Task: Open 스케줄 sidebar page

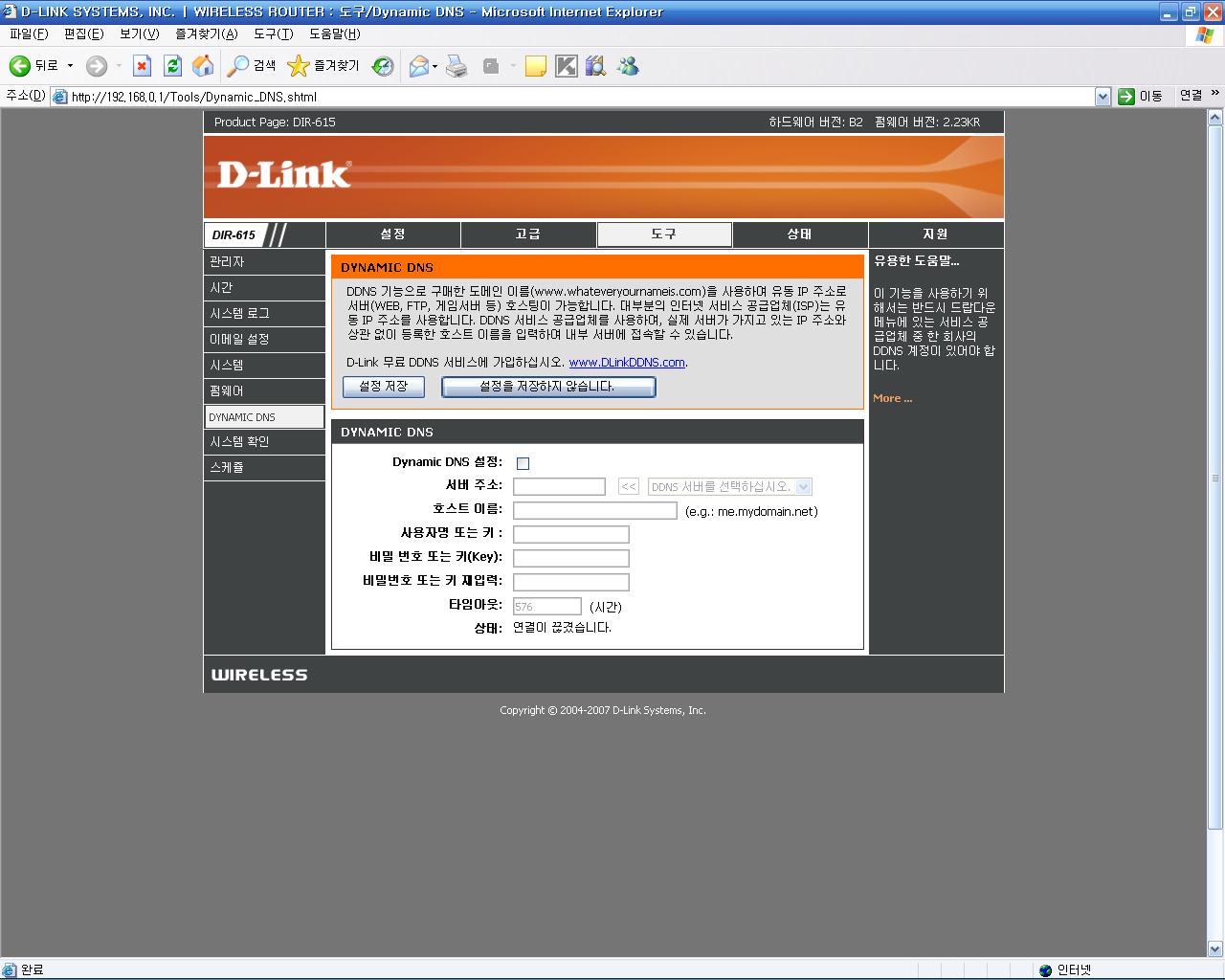Action: point(264,467)
